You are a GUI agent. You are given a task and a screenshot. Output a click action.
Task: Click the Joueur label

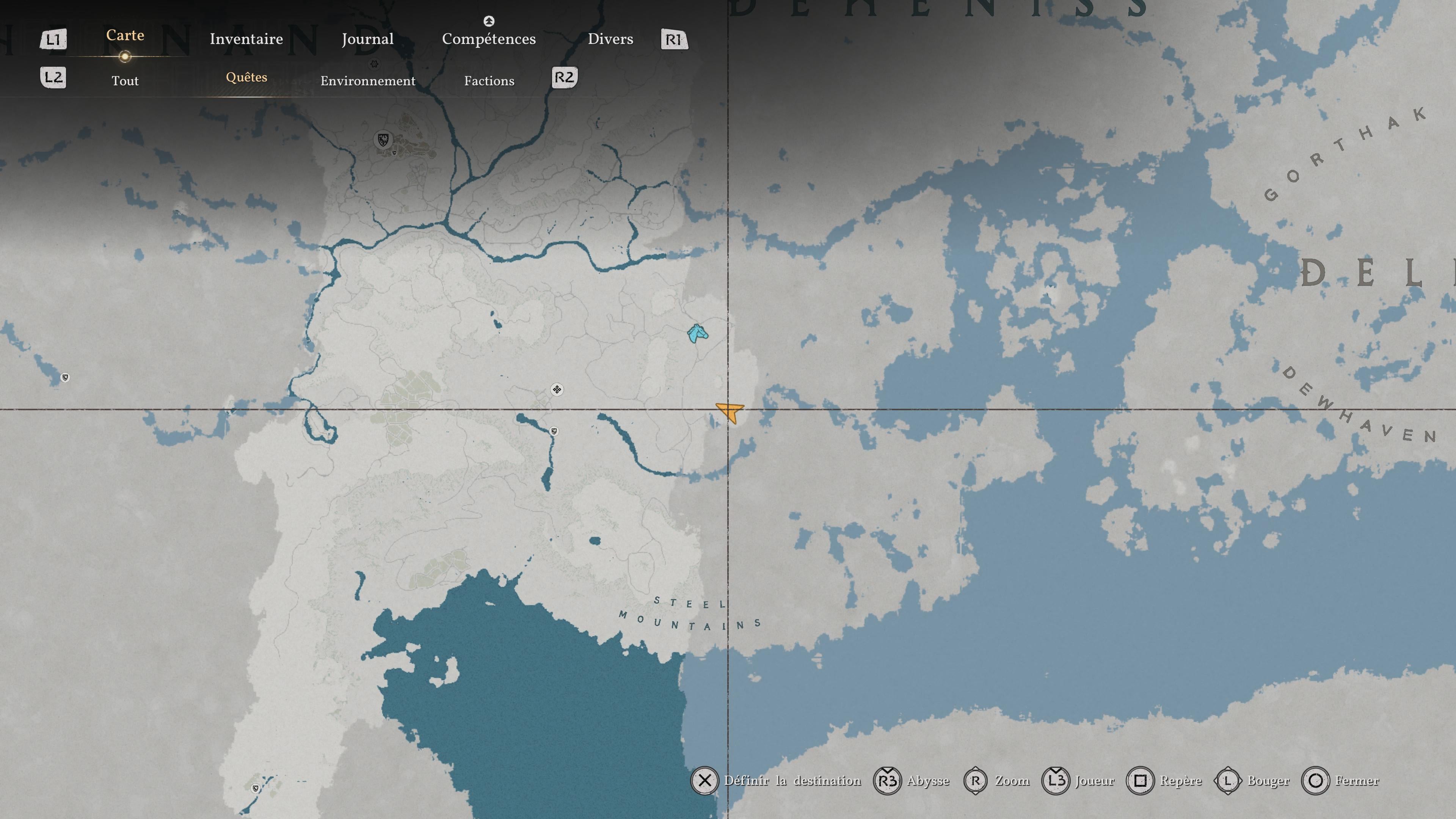[1095, 781]
